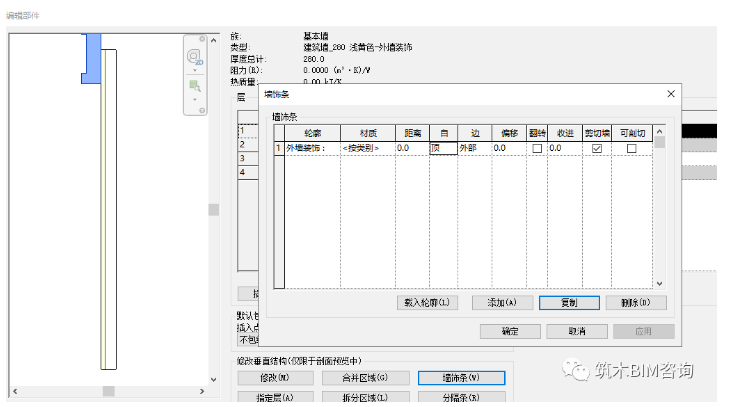Image resolution: width=733 pixels, height=407 pixels.
Task: Enable the 可剖切 checkbox for row 1
Action: click(x=632, y=149)
